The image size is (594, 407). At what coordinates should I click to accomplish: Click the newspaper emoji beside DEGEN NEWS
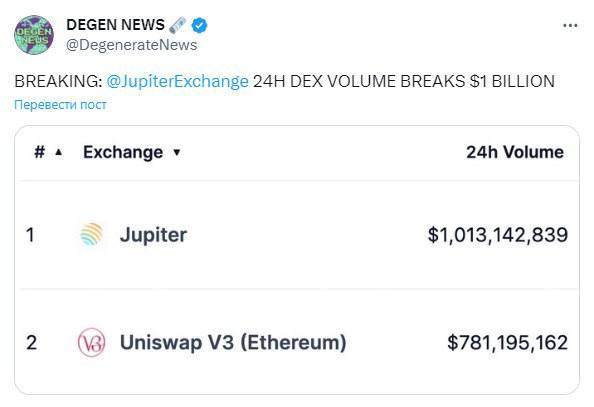(x=178, y=25)
